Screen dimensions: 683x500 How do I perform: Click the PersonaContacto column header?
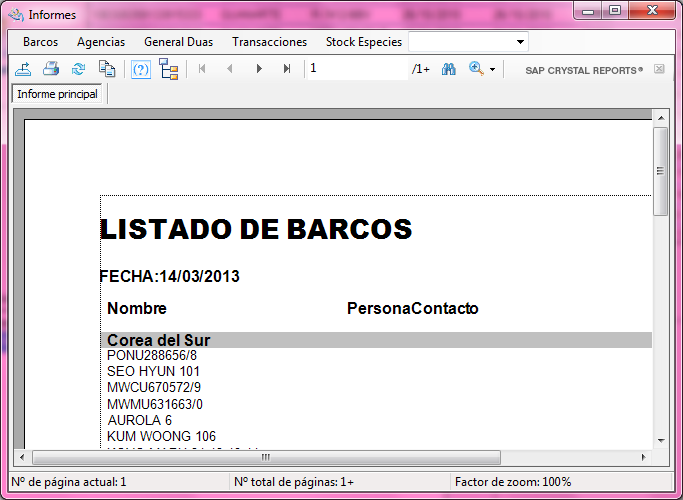413,308
